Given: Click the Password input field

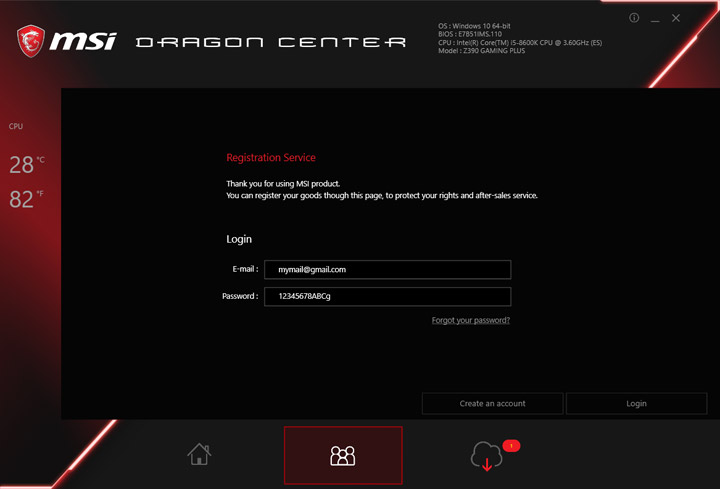Looking at the screenshot, I should (x=388, y=296).
